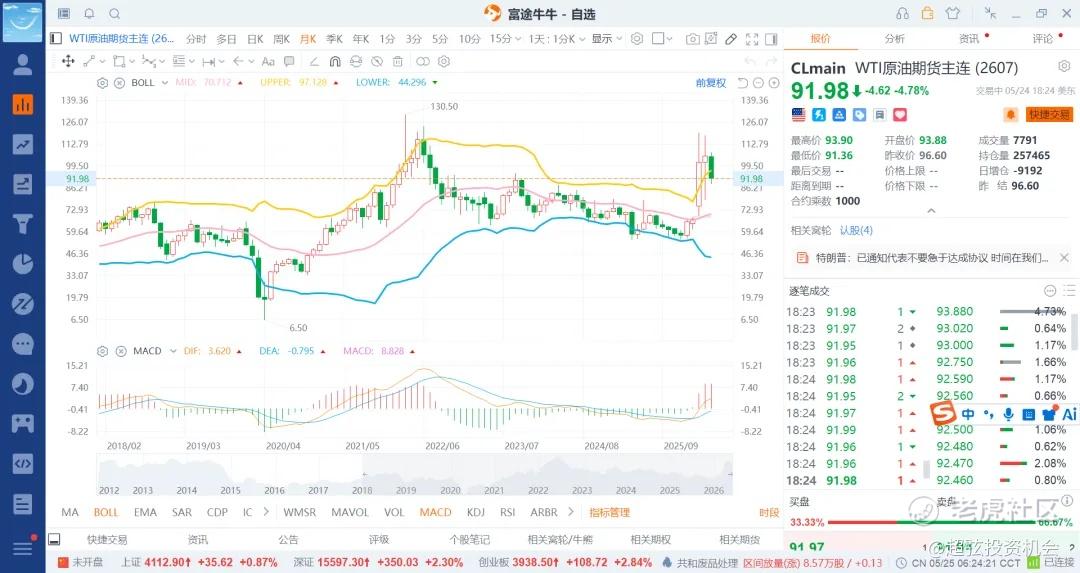Add to favorites with the pink heart icon

[x=900, y=114]
